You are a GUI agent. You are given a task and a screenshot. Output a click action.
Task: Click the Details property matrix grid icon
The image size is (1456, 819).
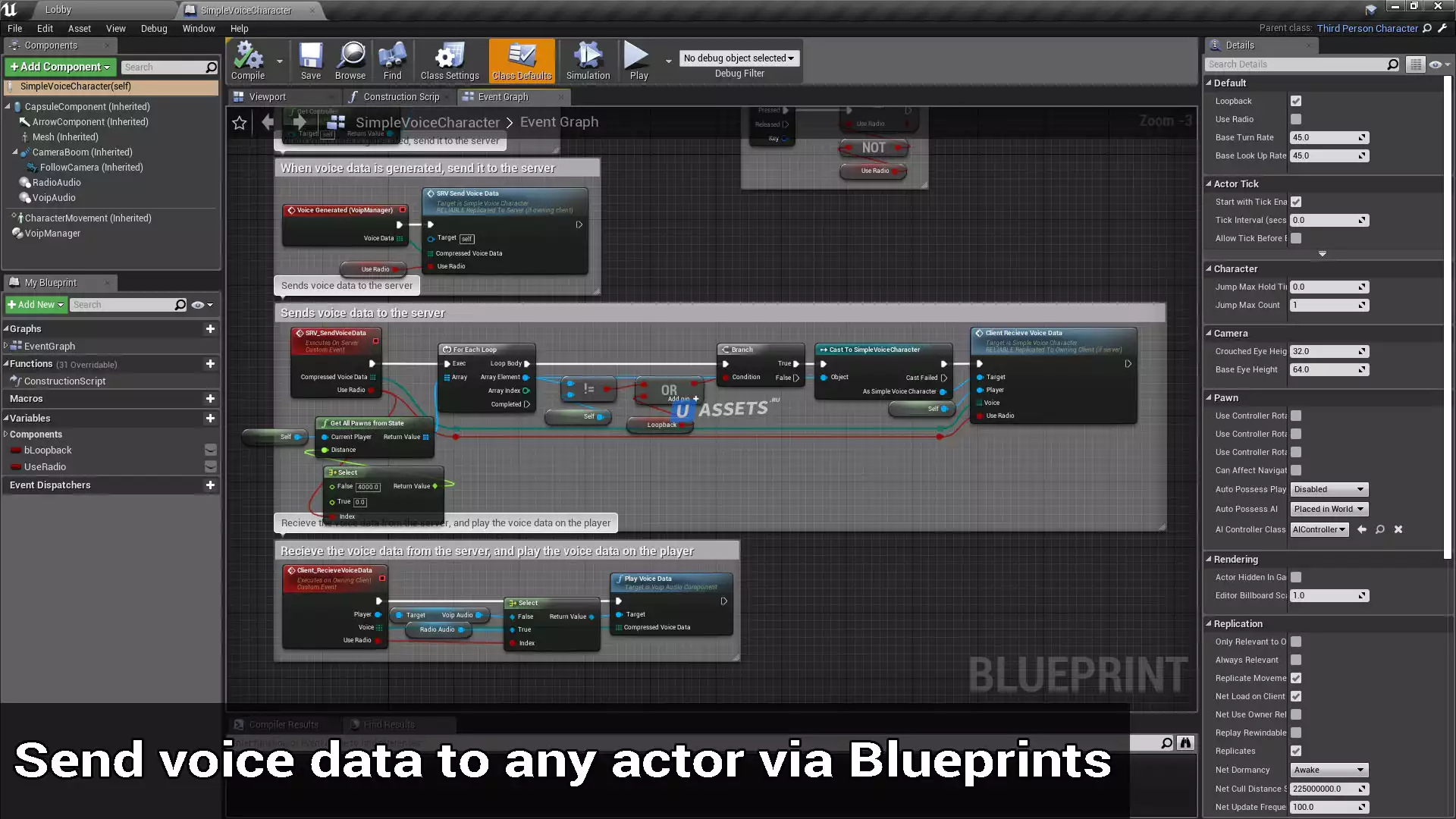pyautogui.click(x=1415, y=64)
